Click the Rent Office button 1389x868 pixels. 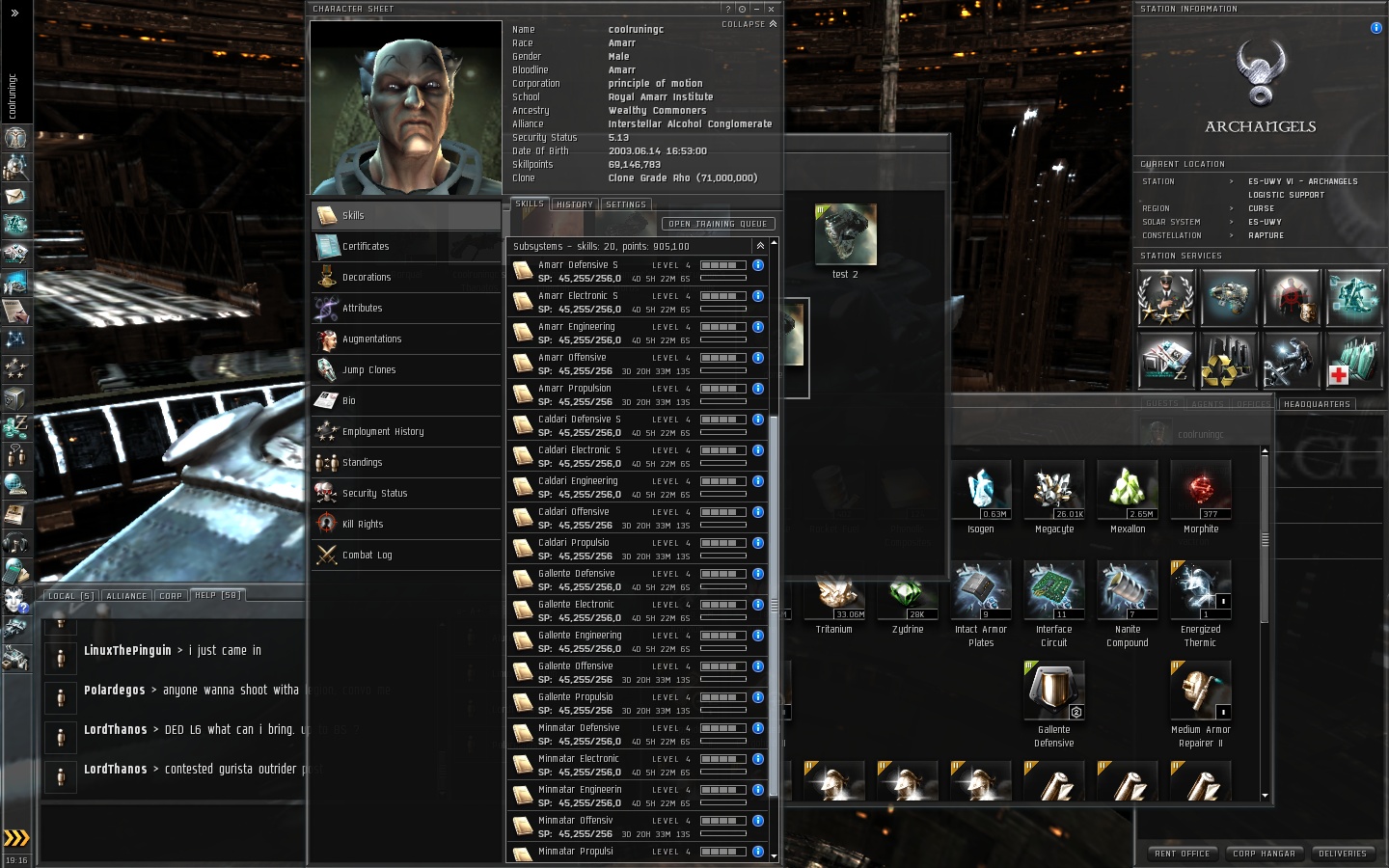tap(1182, 854)
